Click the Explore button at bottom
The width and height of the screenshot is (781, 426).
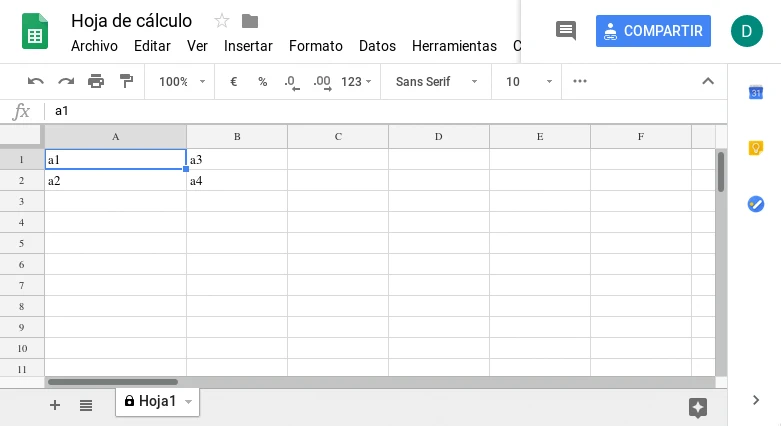point(698,407)
